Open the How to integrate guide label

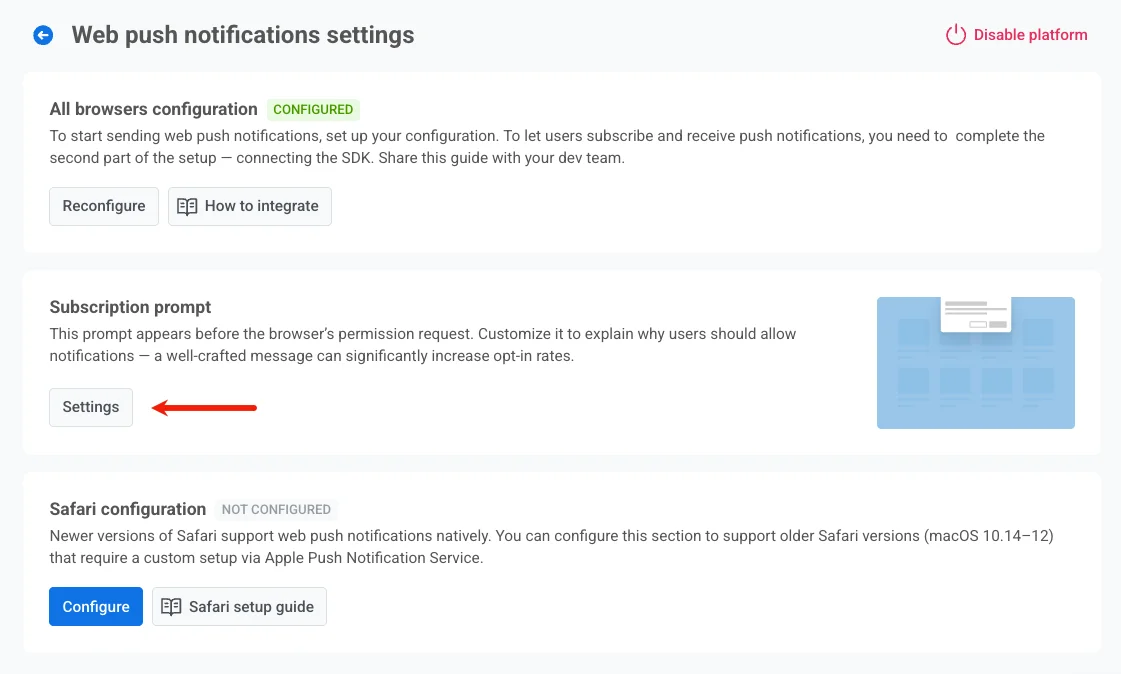pos(261,206)
